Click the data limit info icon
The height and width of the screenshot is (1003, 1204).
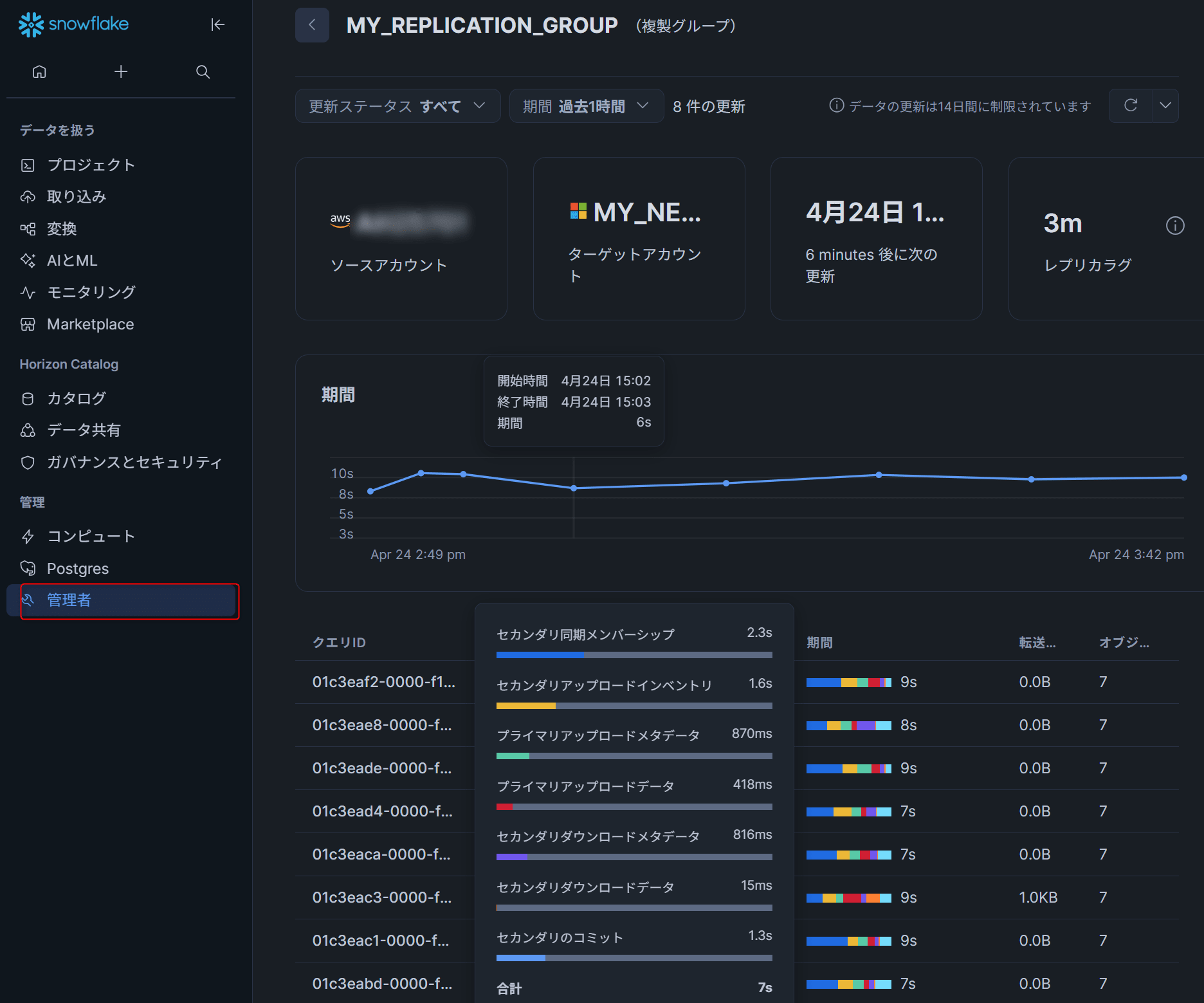click(836, 106)
